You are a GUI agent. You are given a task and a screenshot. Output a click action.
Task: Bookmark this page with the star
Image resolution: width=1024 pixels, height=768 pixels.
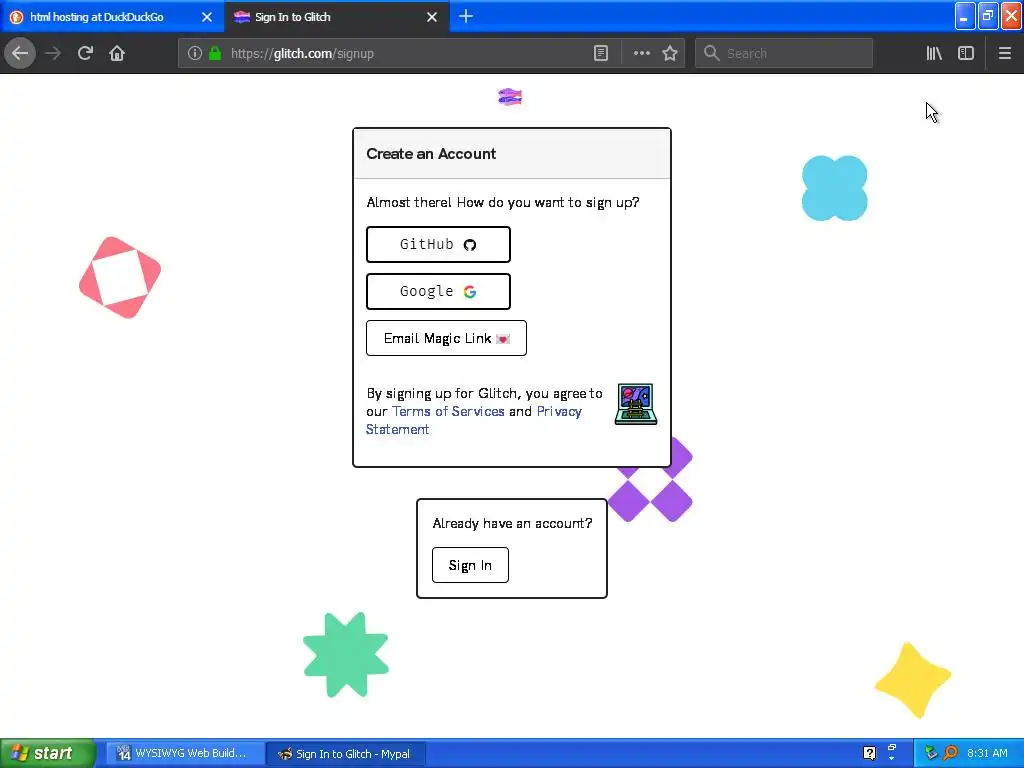[x=670, y=53]
